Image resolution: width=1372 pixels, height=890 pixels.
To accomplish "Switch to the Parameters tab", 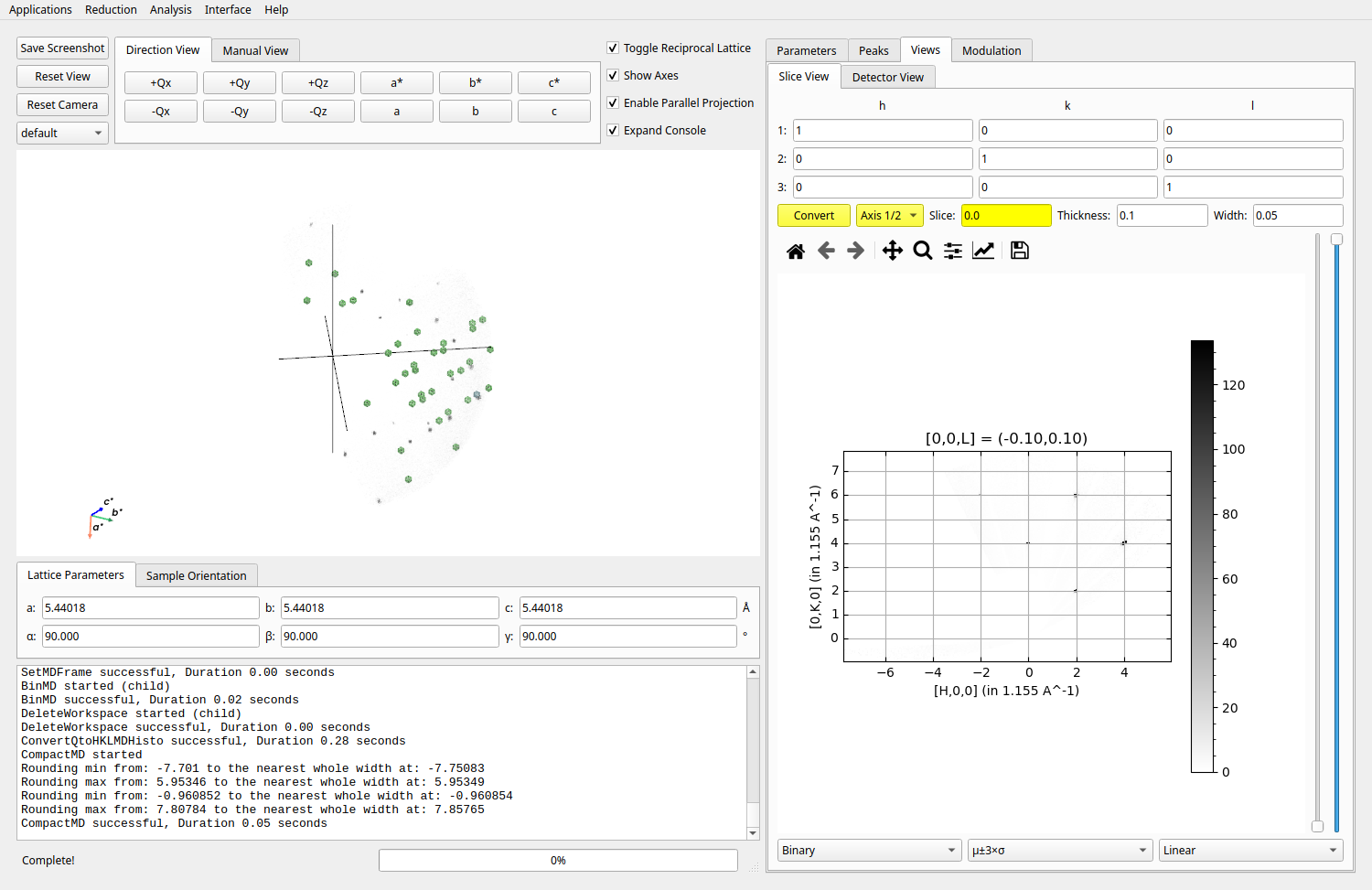I will 807,50.
